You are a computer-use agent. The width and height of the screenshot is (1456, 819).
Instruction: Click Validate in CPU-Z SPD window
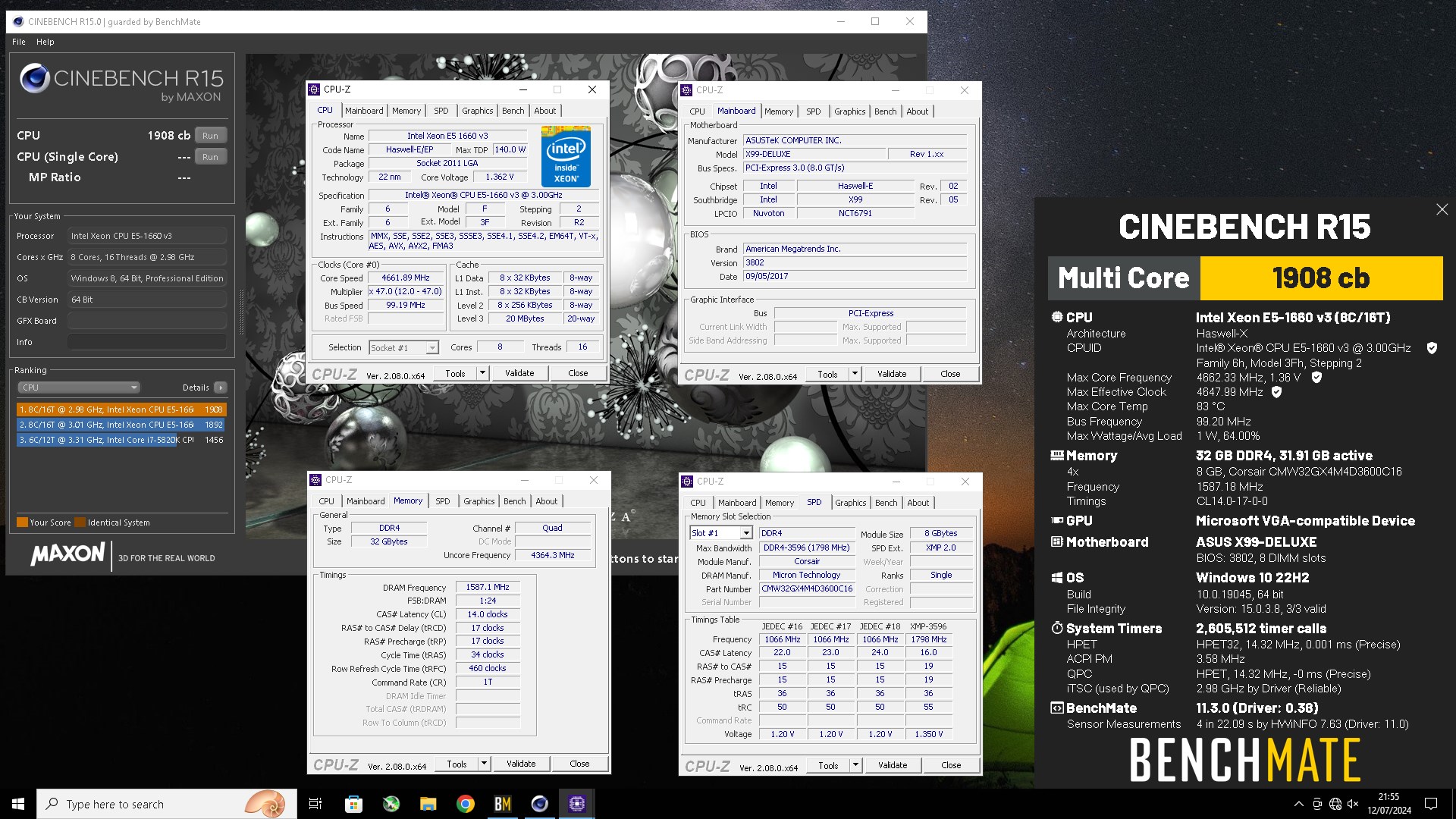893,765
